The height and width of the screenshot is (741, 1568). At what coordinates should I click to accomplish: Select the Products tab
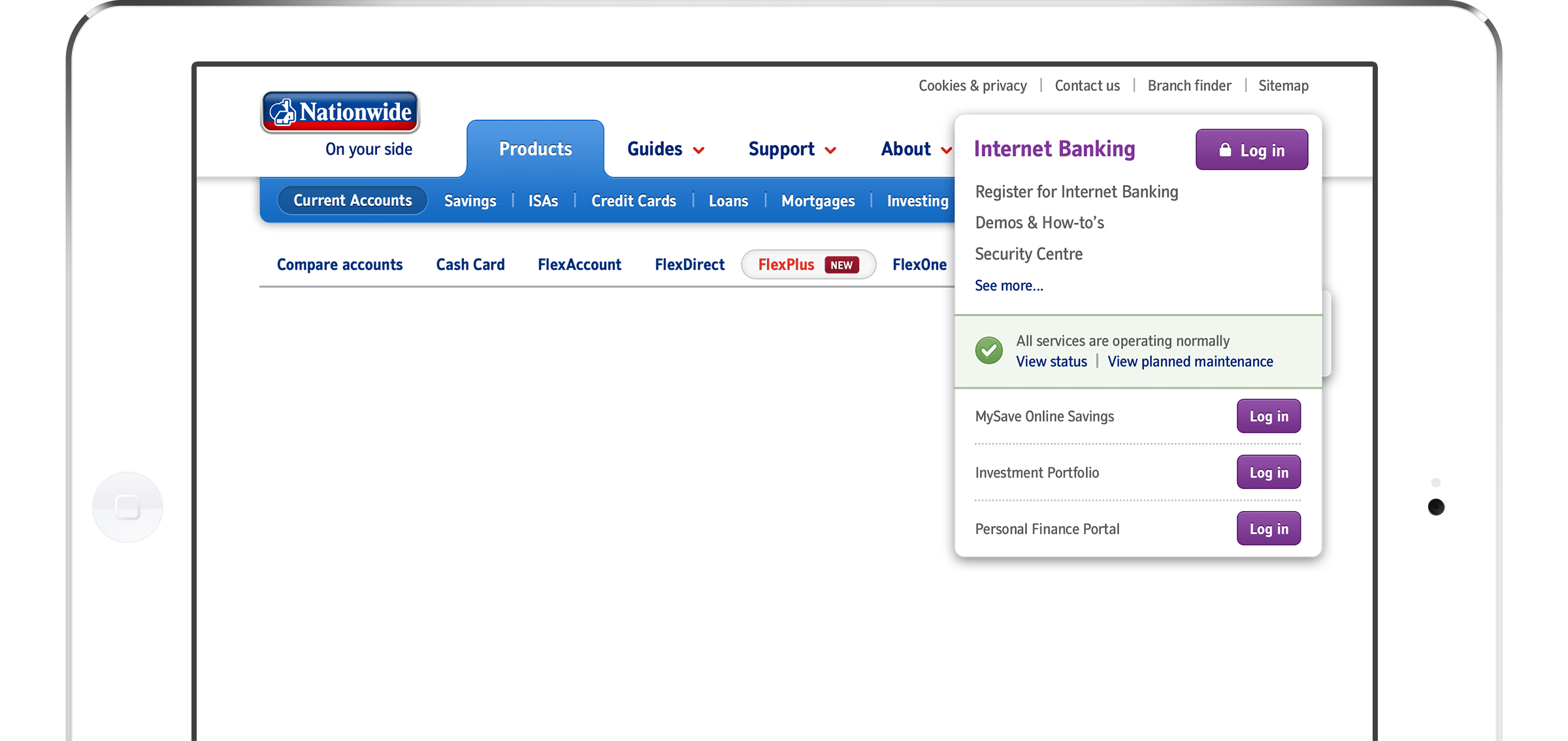pyautogui.click(x=535, y=149)
